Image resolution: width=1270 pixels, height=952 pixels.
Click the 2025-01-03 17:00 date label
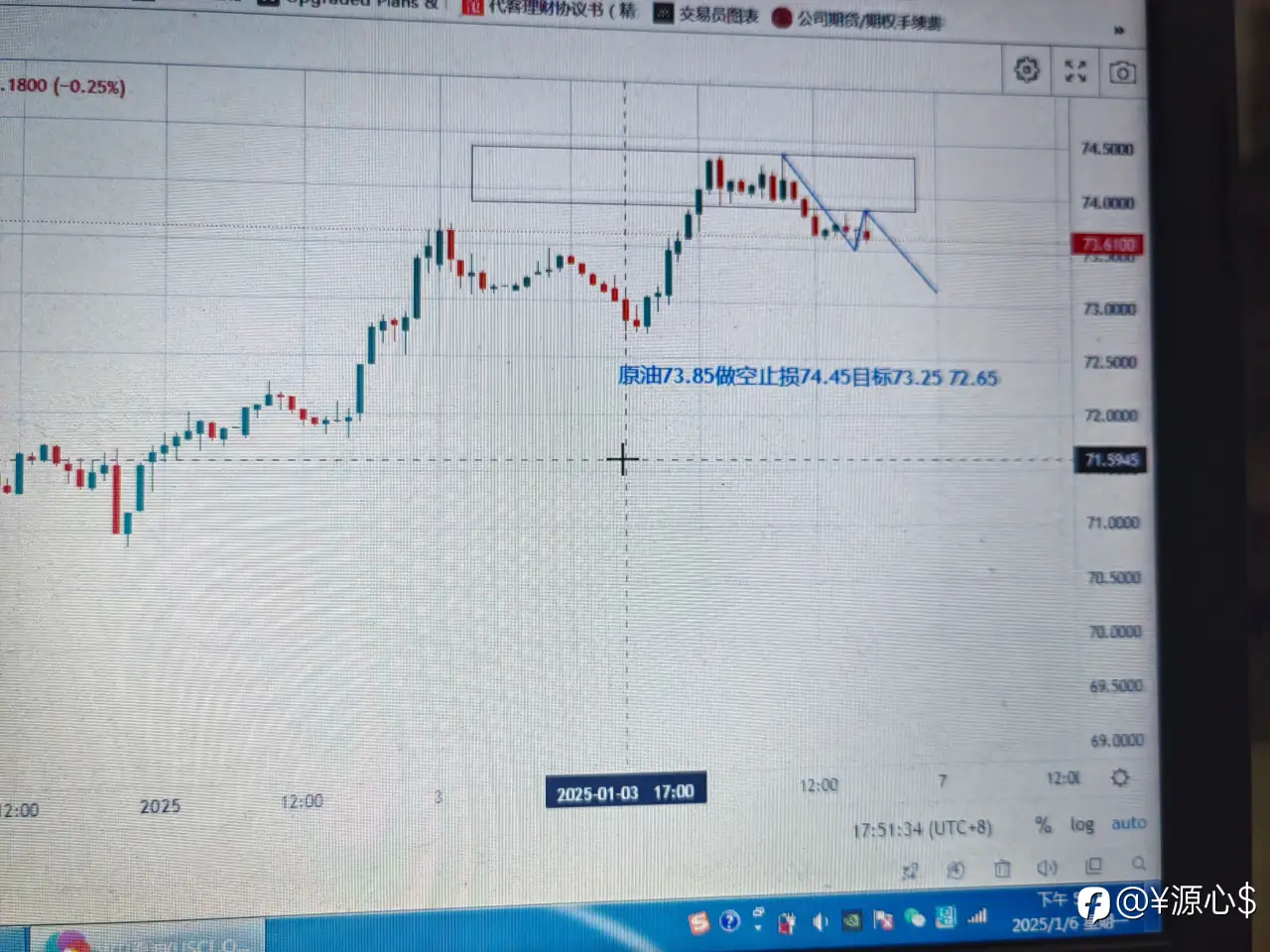pyautogui.click(x=625, y=792)
